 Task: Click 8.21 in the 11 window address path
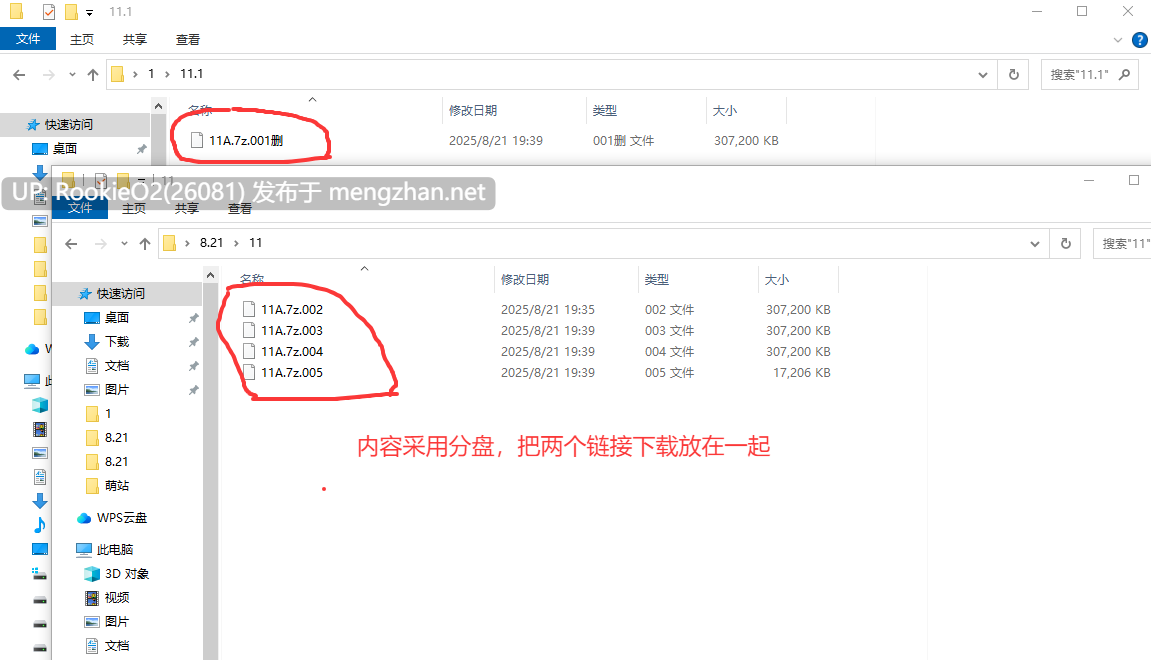tap(211, 242)
